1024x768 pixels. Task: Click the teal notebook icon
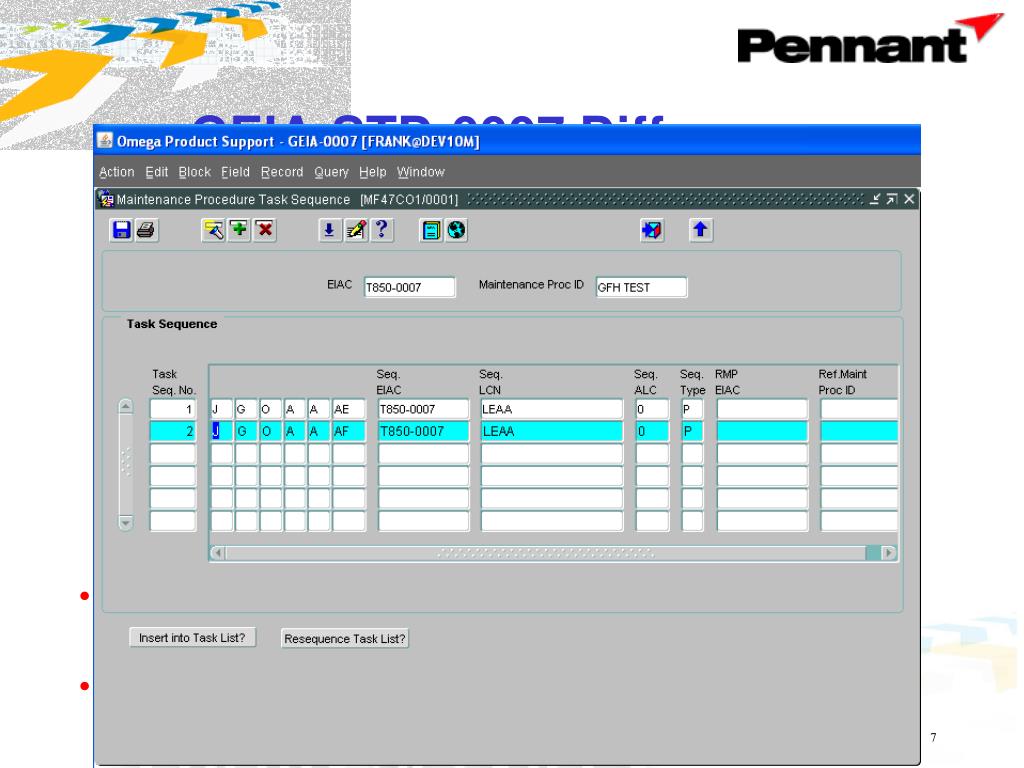[431, 230]
